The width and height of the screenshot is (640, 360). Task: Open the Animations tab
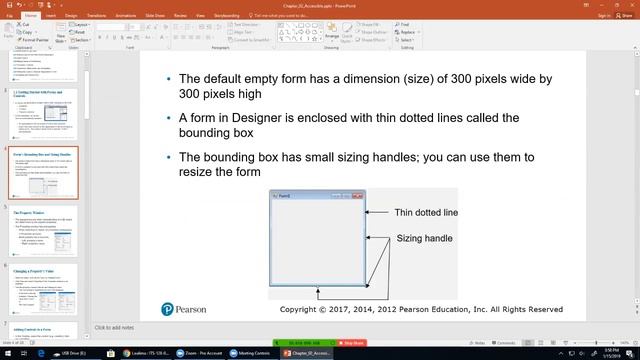pos(126,16)
